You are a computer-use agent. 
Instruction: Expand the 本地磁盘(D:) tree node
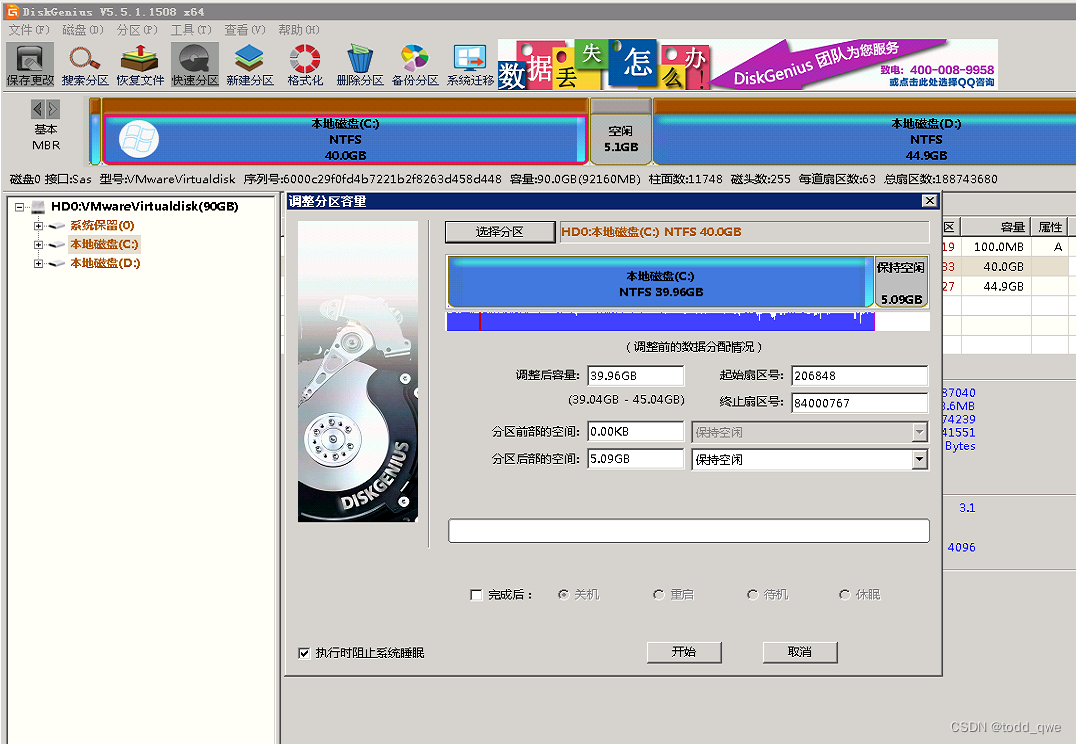(x=38, y=264)
